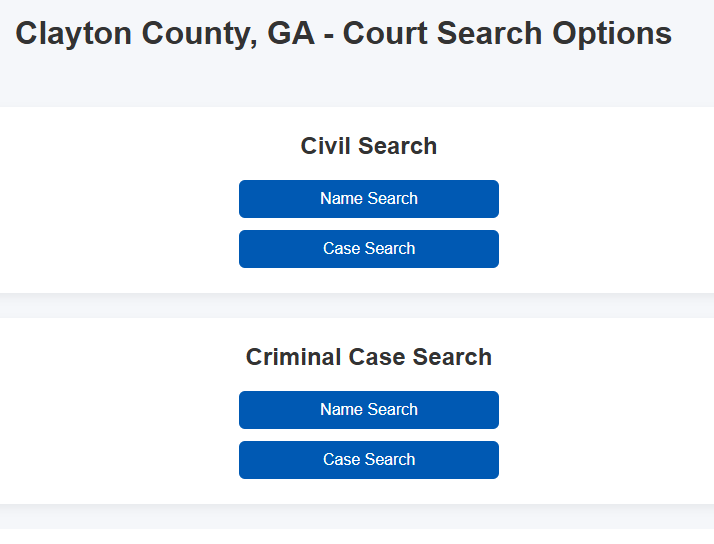Click blank area left of civil Name Search

click(x=120, y=199)
